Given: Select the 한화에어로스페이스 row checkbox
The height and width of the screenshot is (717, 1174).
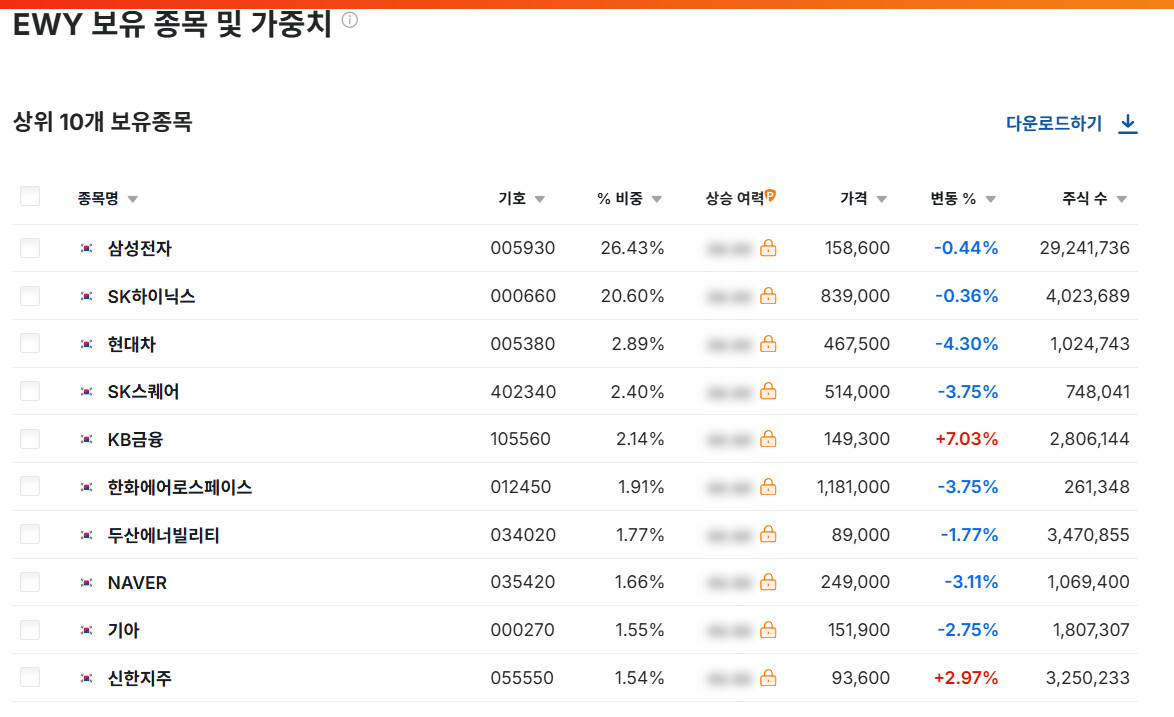Looking at the screenshot, I should click(30, 487).
